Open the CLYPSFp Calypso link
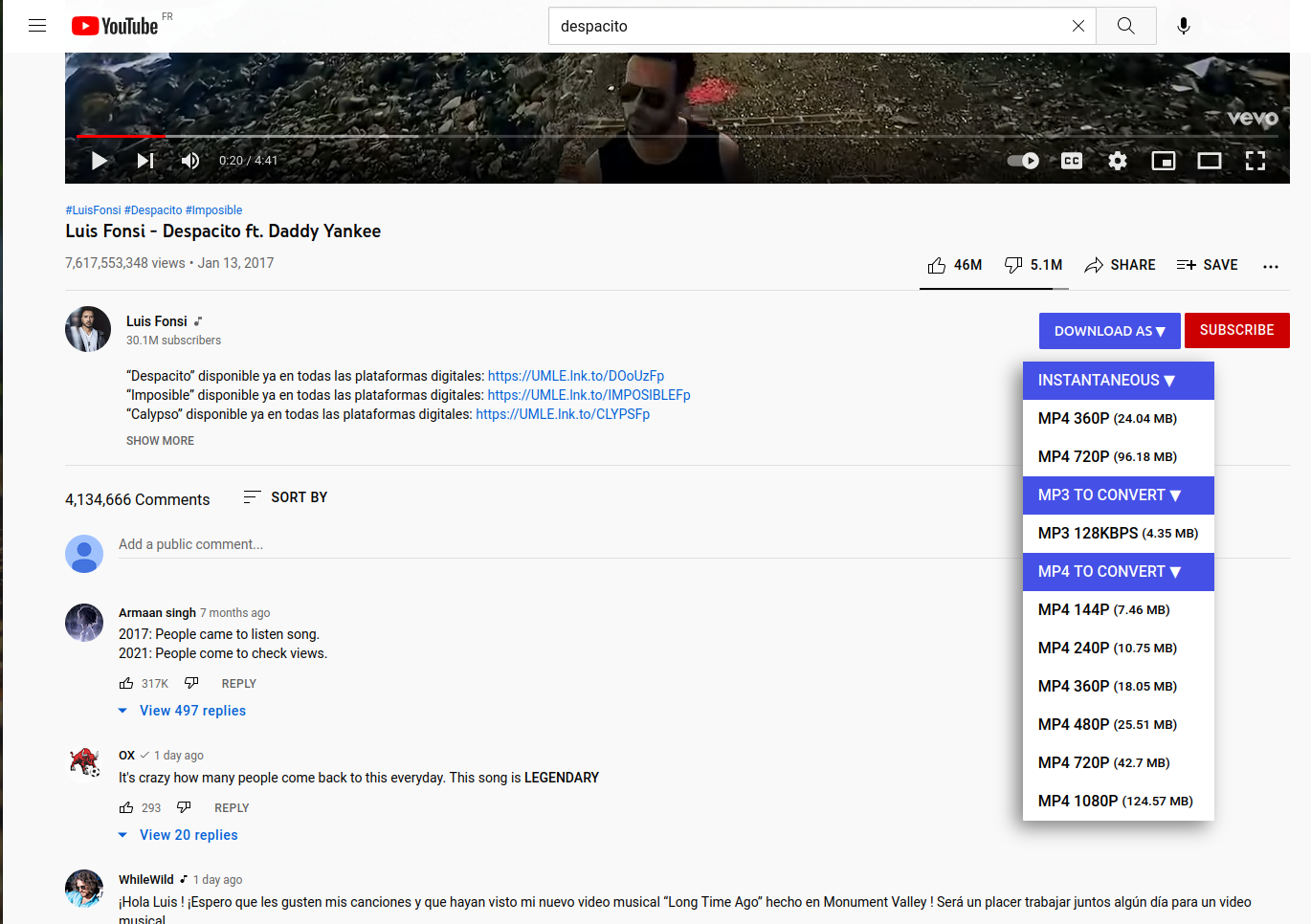This screenshot has height=924, width=1311. (x=563, y=414)
